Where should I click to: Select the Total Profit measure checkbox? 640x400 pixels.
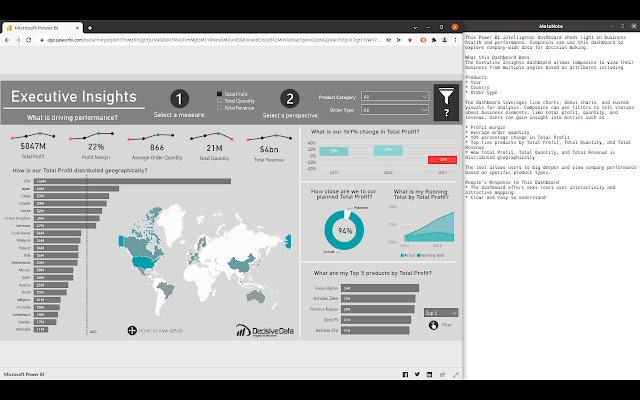pos(220,94)
